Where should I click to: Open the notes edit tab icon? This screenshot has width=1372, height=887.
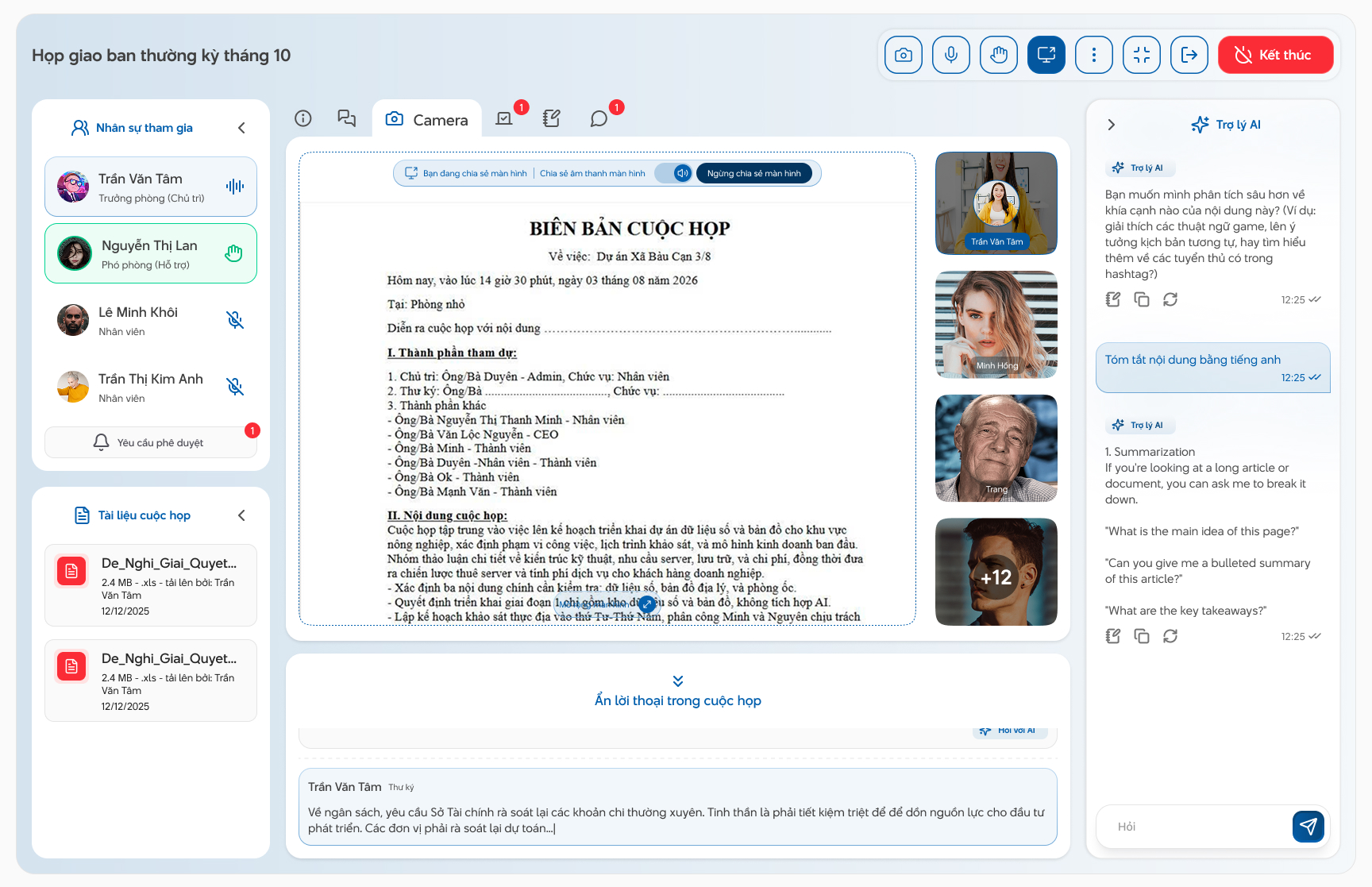552,118
